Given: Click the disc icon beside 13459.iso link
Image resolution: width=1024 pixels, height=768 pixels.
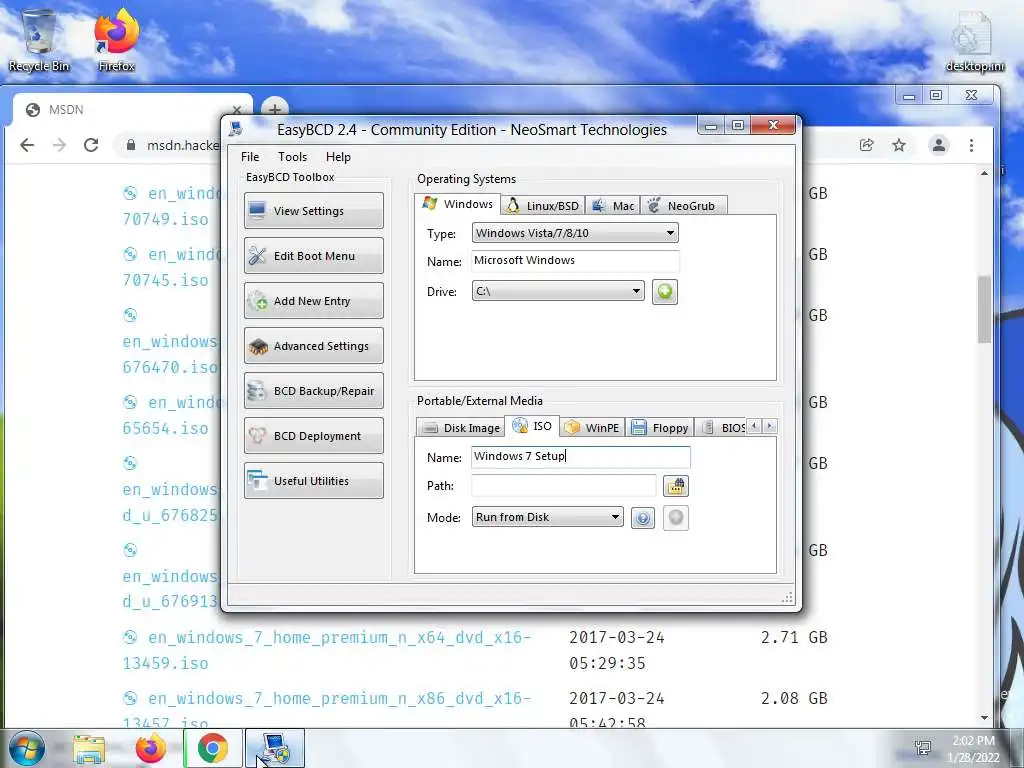Looking at the screenshot, I should coord(130,637).
